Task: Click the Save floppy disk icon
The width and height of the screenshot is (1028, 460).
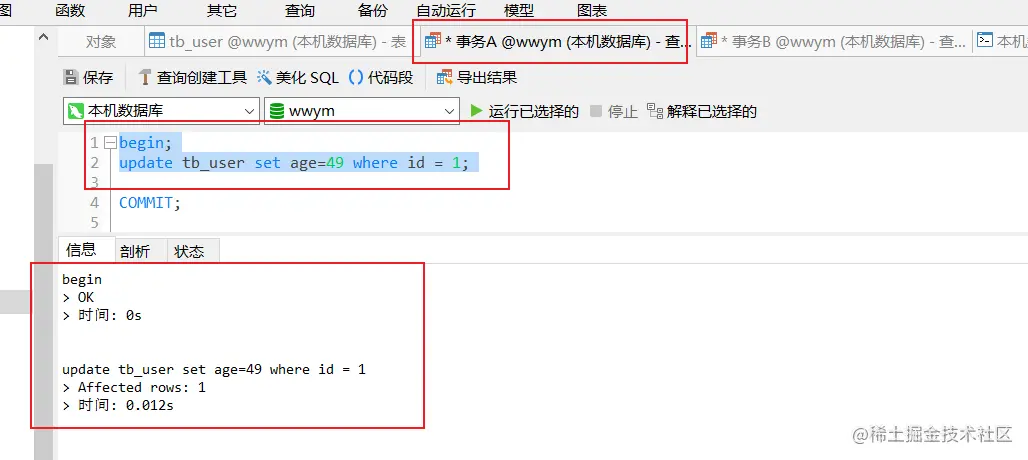Action: pyautogui.click(x=70, y=77)
